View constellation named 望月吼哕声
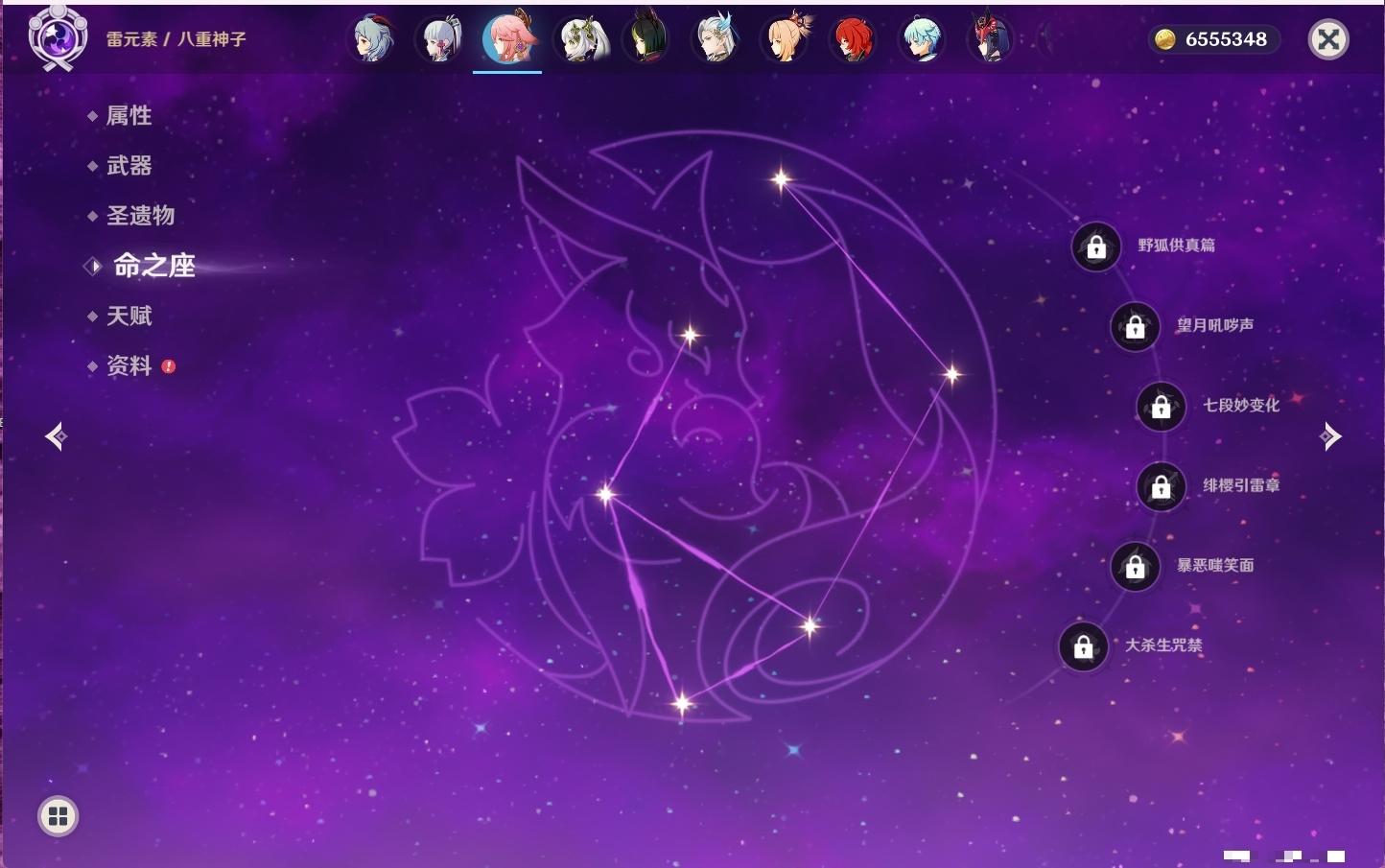 pyautogui.click(x=1214, y=325)
